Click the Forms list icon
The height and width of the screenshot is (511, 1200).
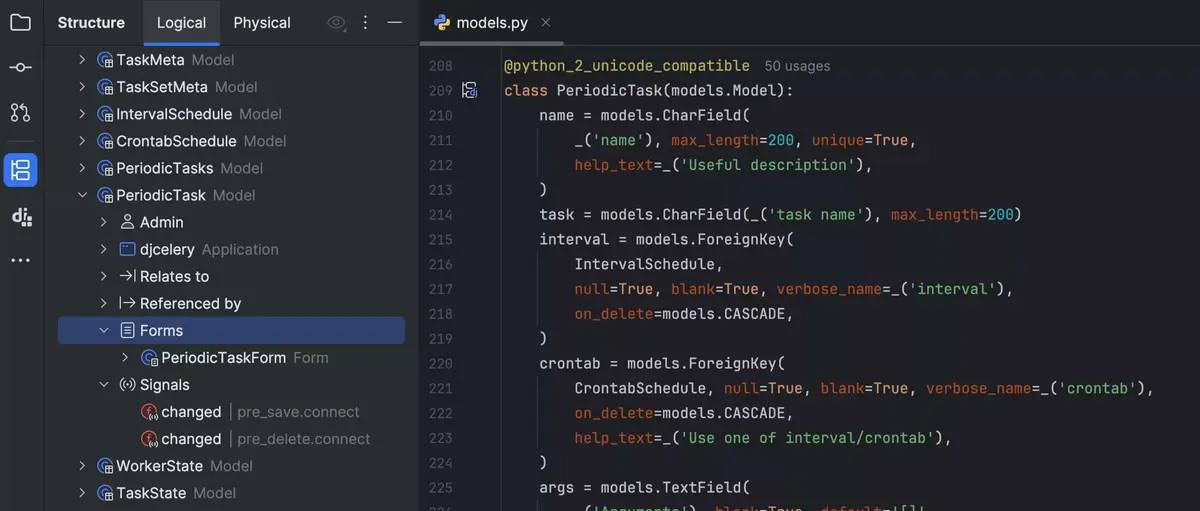click(x=127, y=330)
